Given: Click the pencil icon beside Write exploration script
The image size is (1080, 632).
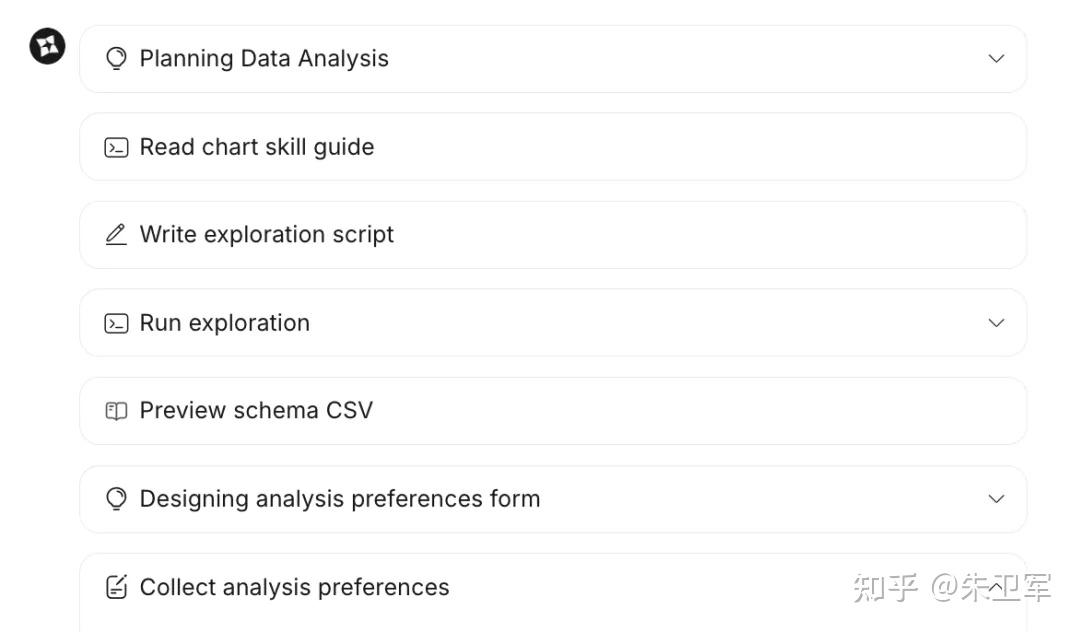Looking at the screenshot, I should [x=116, y=235].
